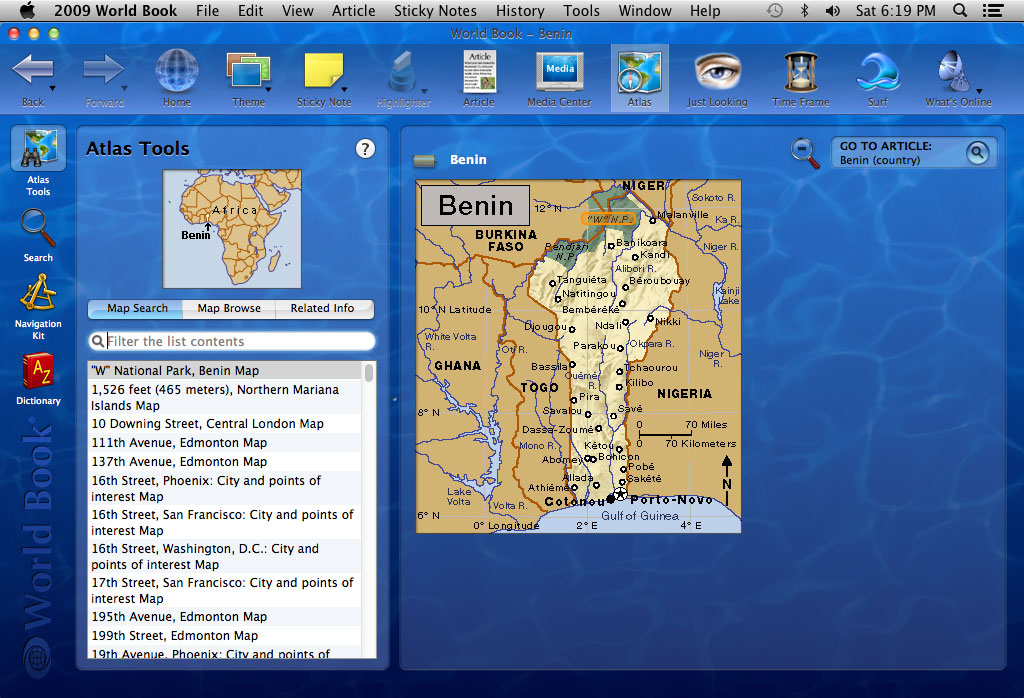Open the Window menu

tap(645, 10)
